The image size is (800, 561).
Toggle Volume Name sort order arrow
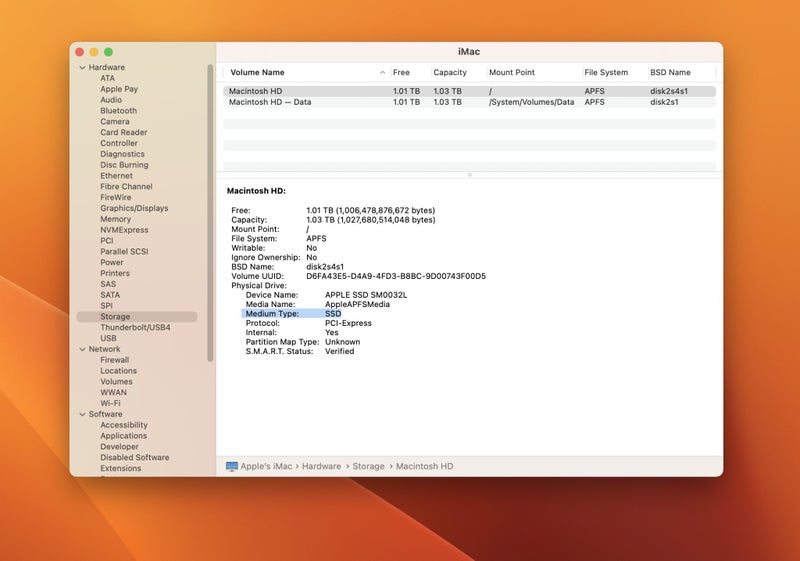382,72
